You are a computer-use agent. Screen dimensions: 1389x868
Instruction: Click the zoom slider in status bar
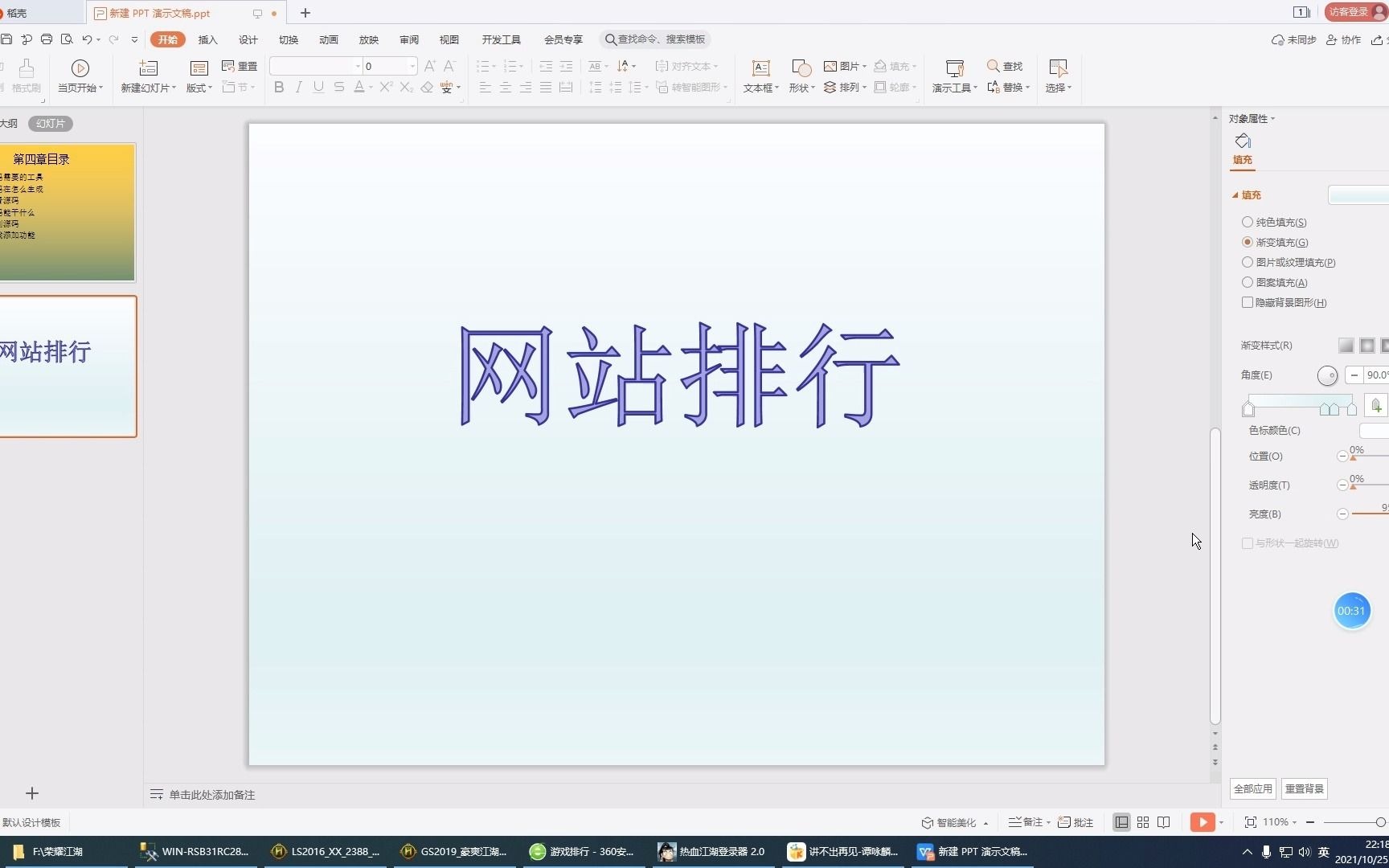tap(1354, 822)
